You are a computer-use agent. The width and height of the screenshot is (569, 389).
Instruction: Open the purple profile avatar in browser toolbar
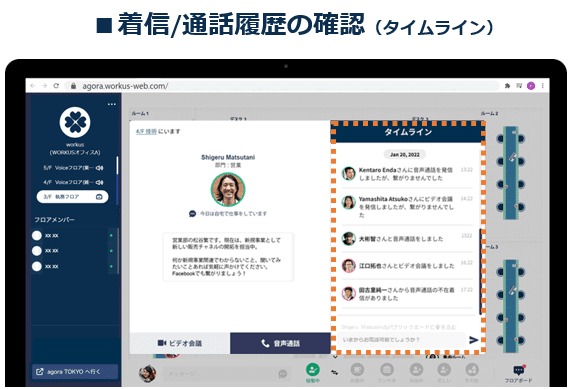tap(531, 86)
